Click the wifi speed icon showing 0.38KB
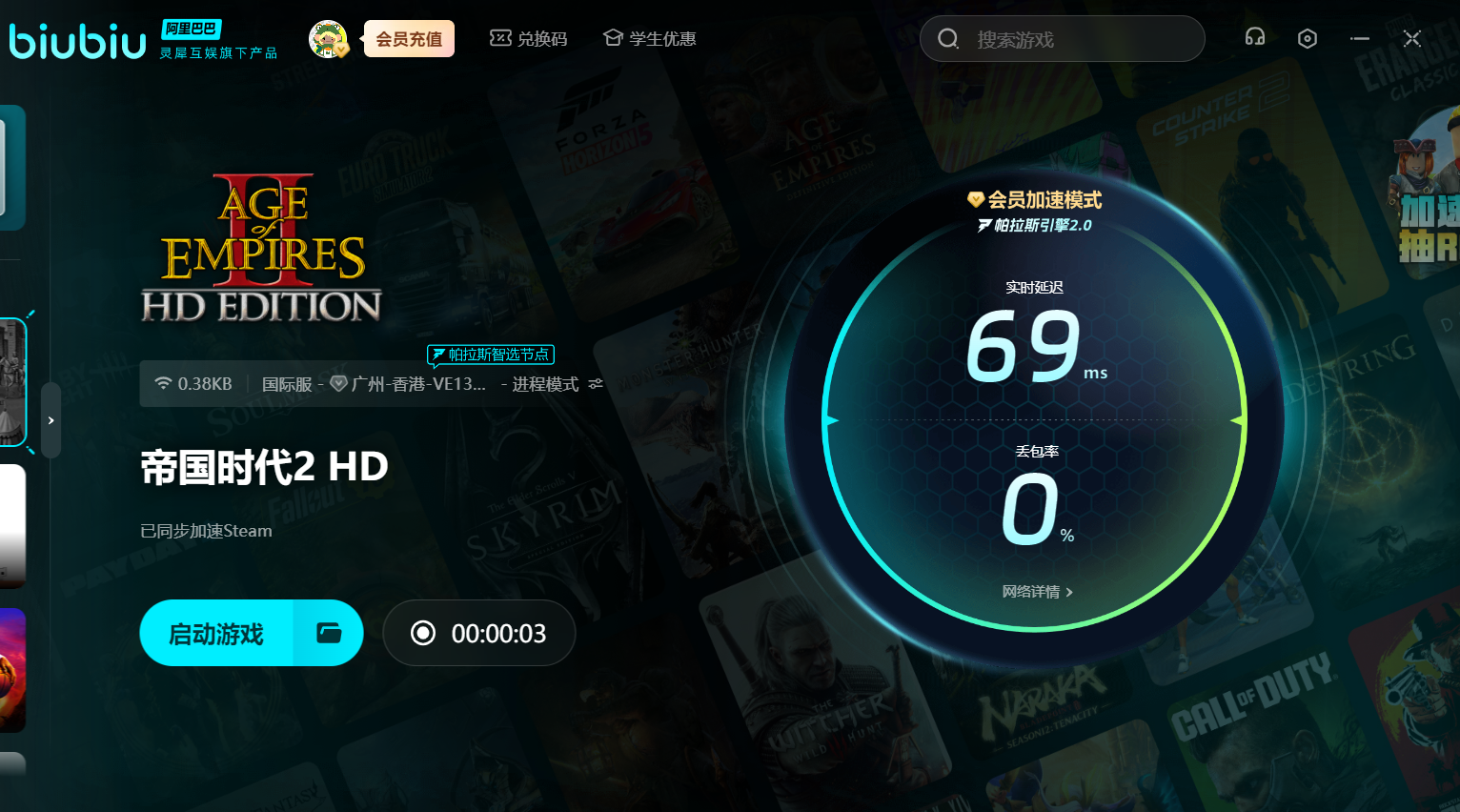The width and height of the screenshot is (1460, 812). click(x=163, y=383)
